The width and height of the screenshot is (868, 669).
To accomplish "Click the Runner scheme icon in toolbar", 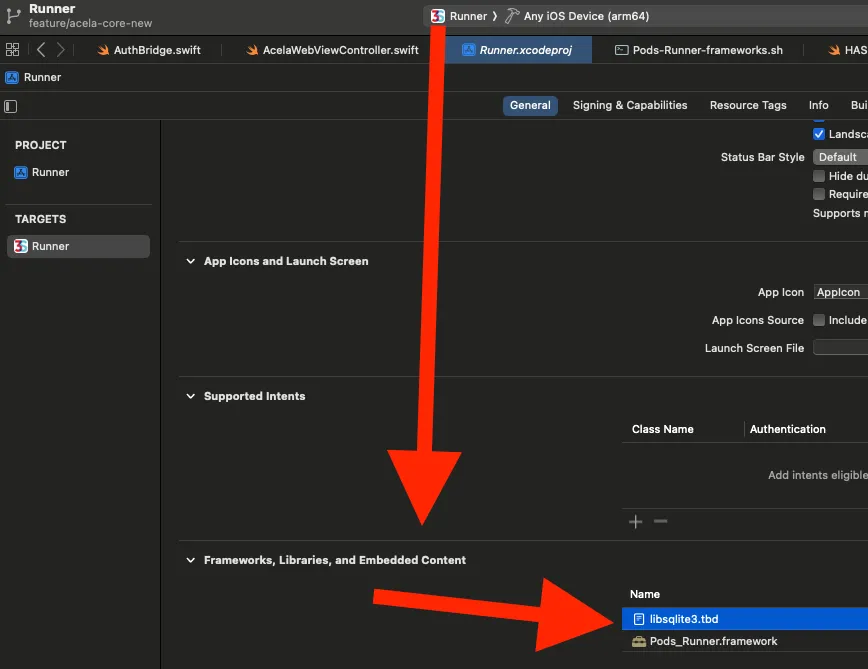I will [x=438, y=16].
